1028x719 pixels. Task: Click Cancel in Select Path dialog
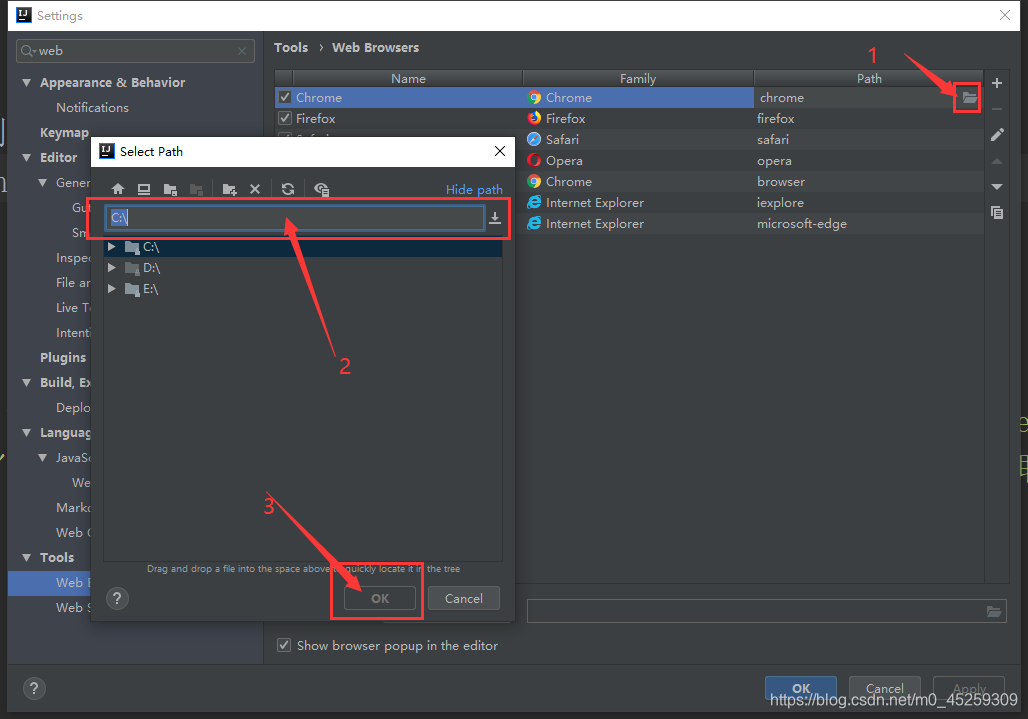464,598
